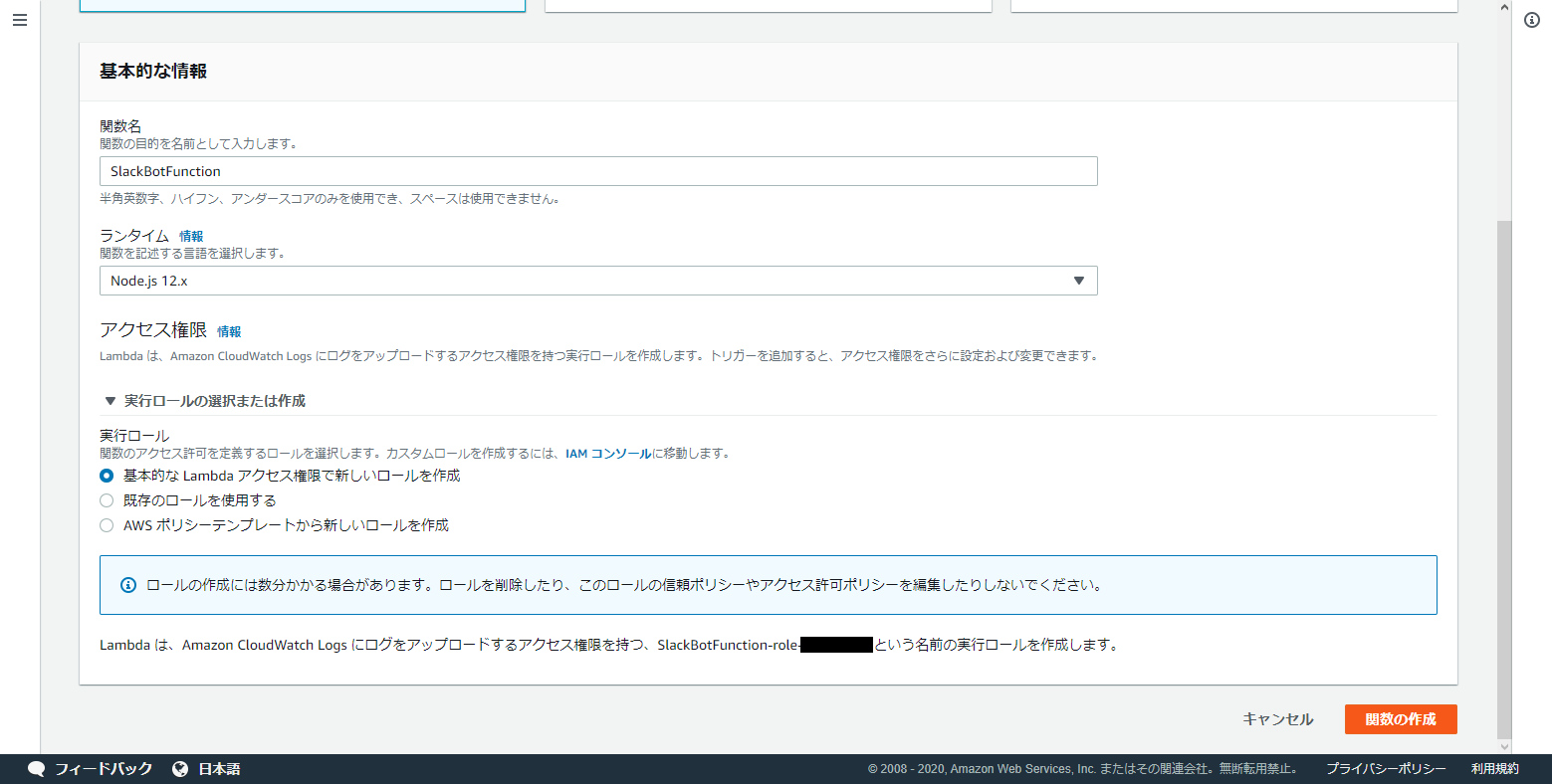Open the info panel icon at top right

1532,20
